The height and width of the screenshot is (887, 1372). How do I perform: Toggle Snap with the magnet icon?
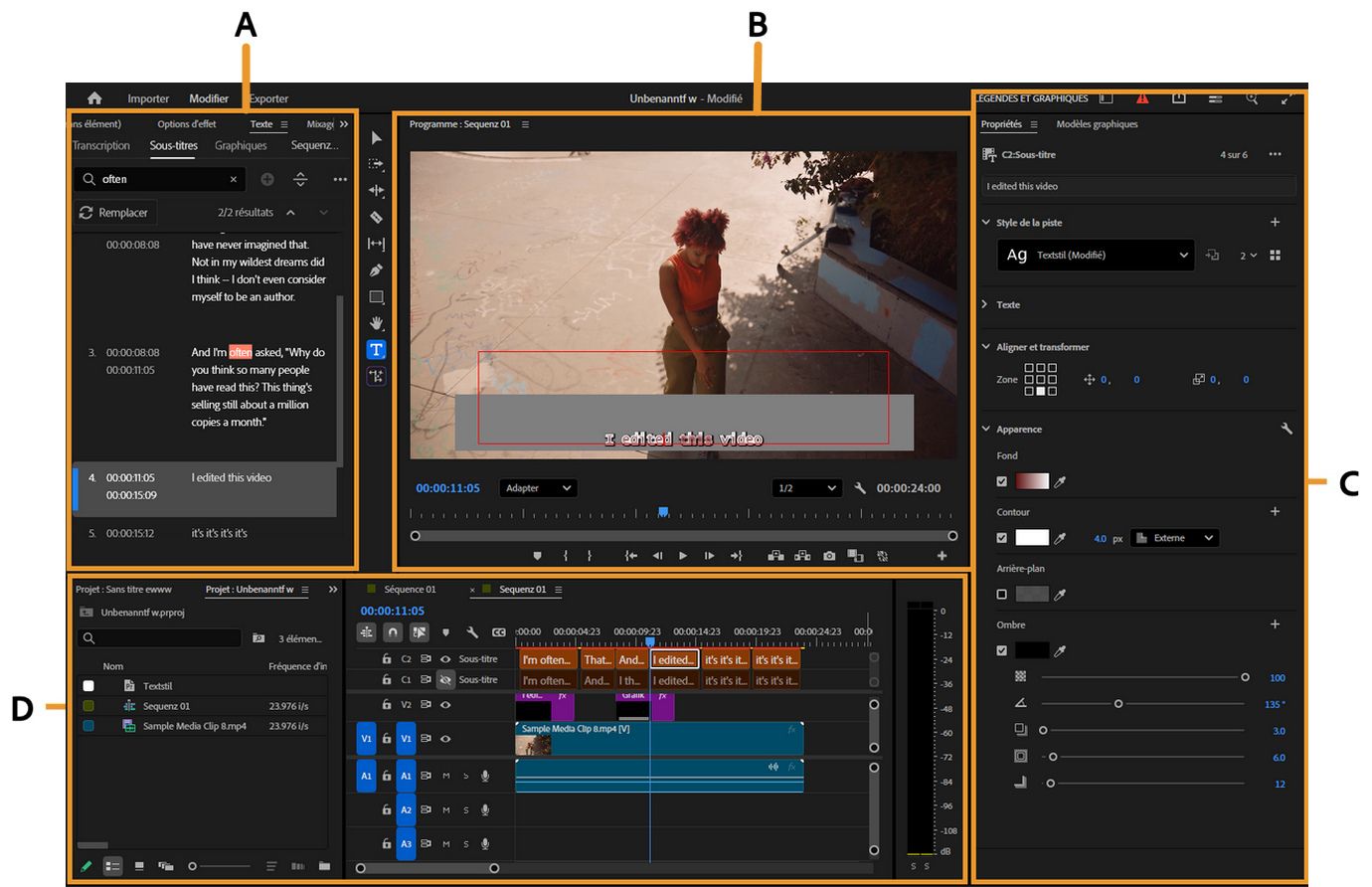392,632
